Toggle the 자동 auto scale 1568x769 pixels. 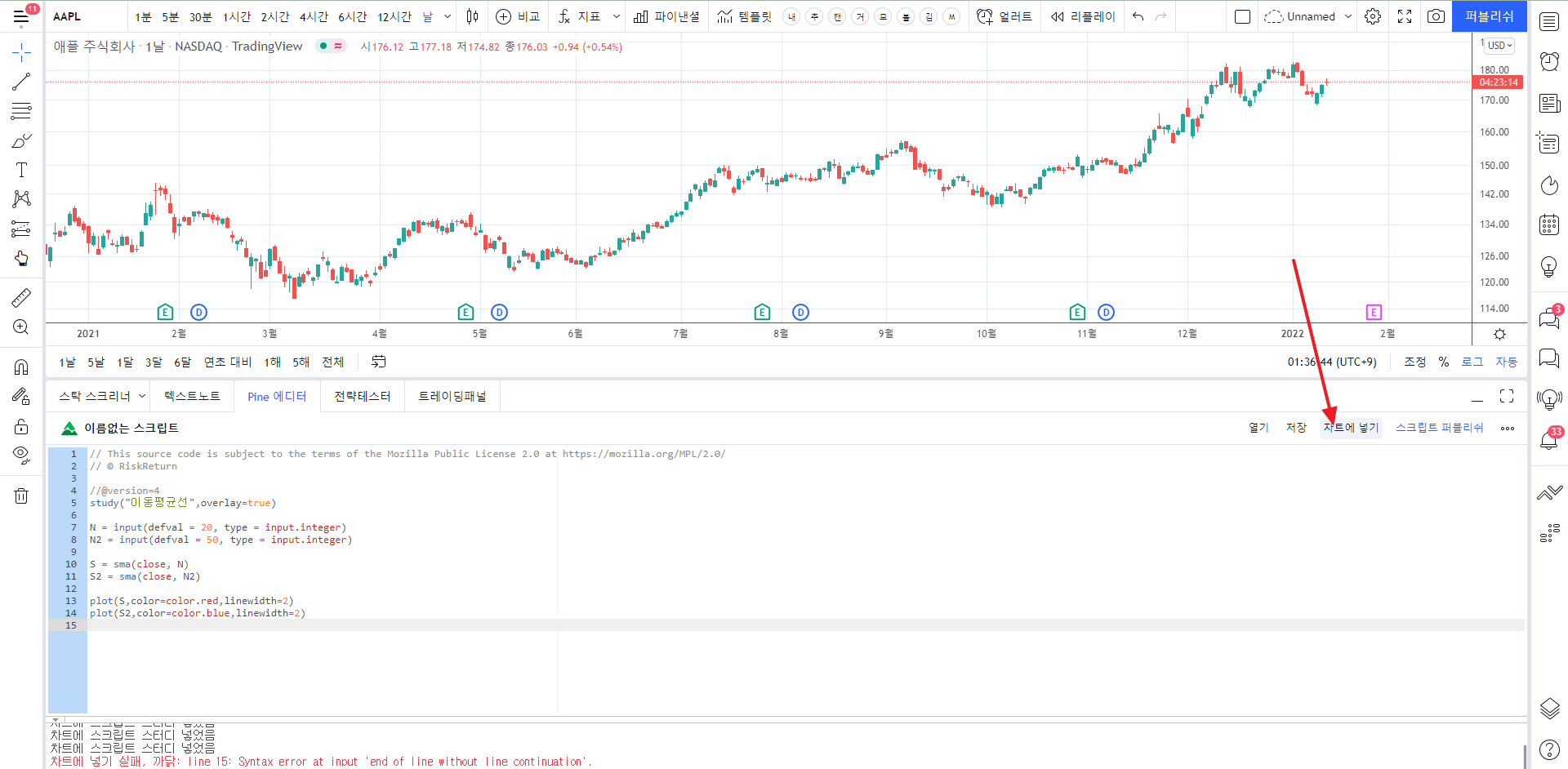(1507, 362)
